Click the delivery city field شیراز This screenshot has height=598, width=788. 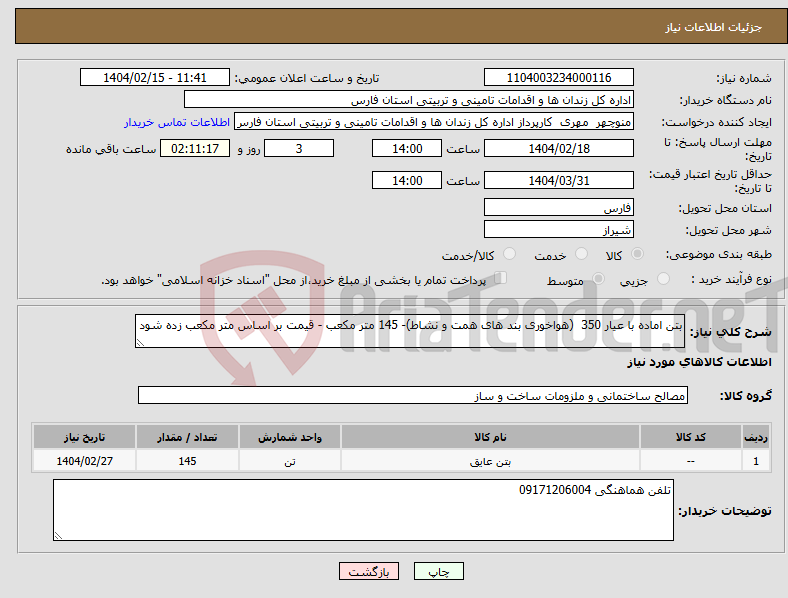click(559, 230)
